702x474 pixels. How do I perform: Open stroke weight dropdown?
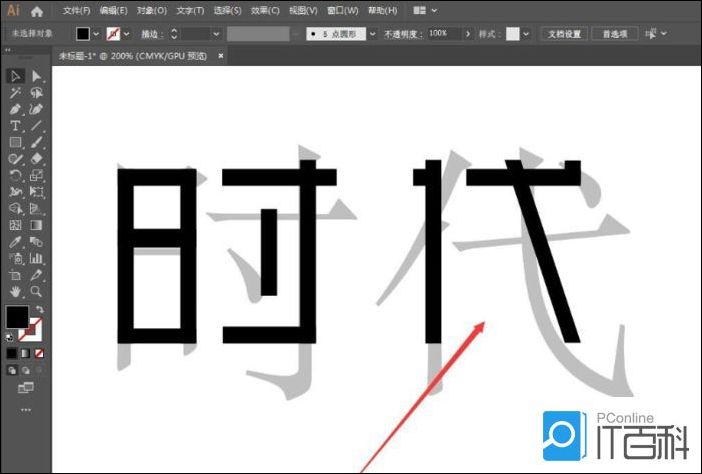tap(217, 34)
